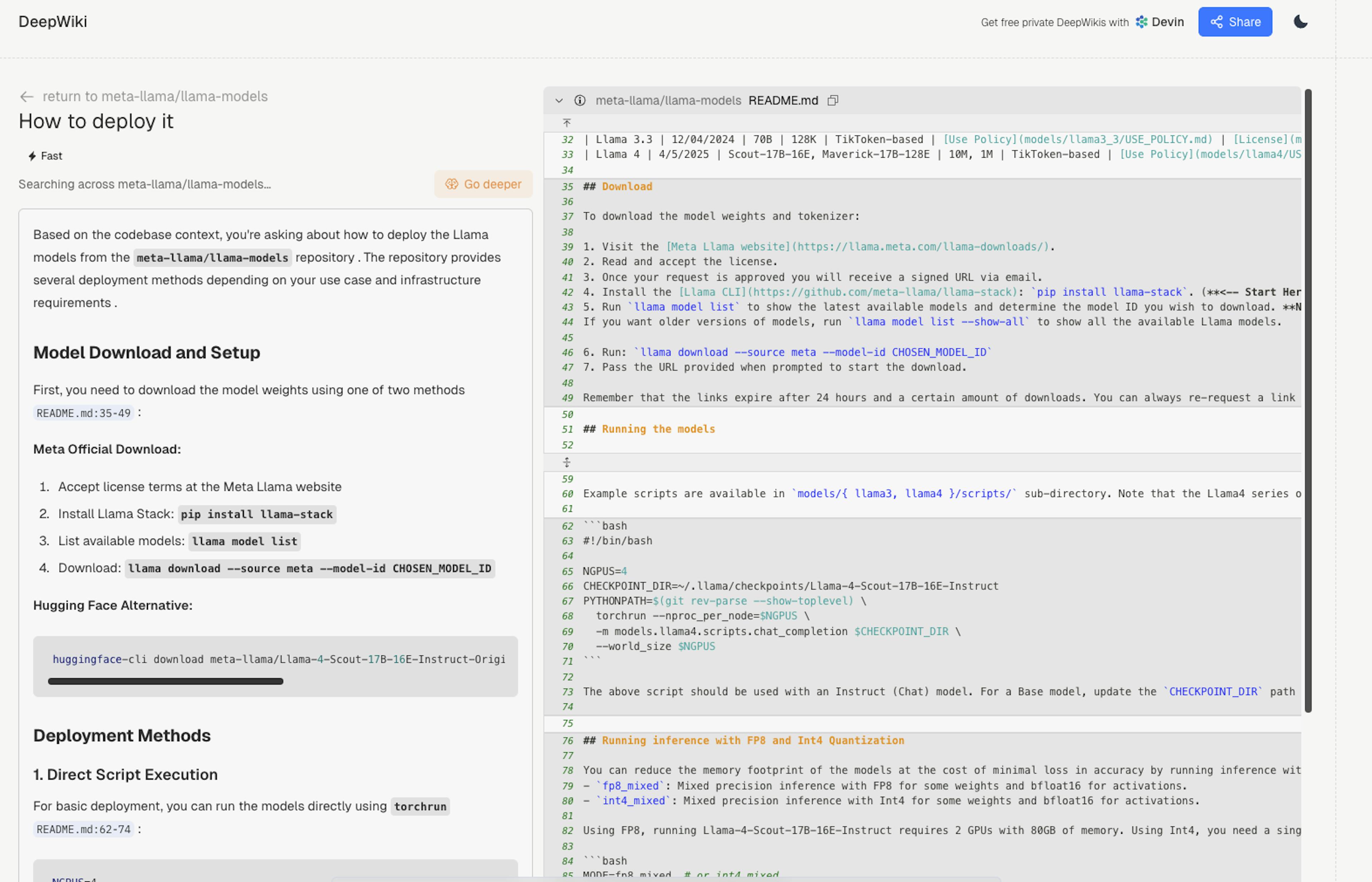This screenshot has width=1372, height=882.
Task: Copy the README.md path with the copy icon
Action: 832,101
